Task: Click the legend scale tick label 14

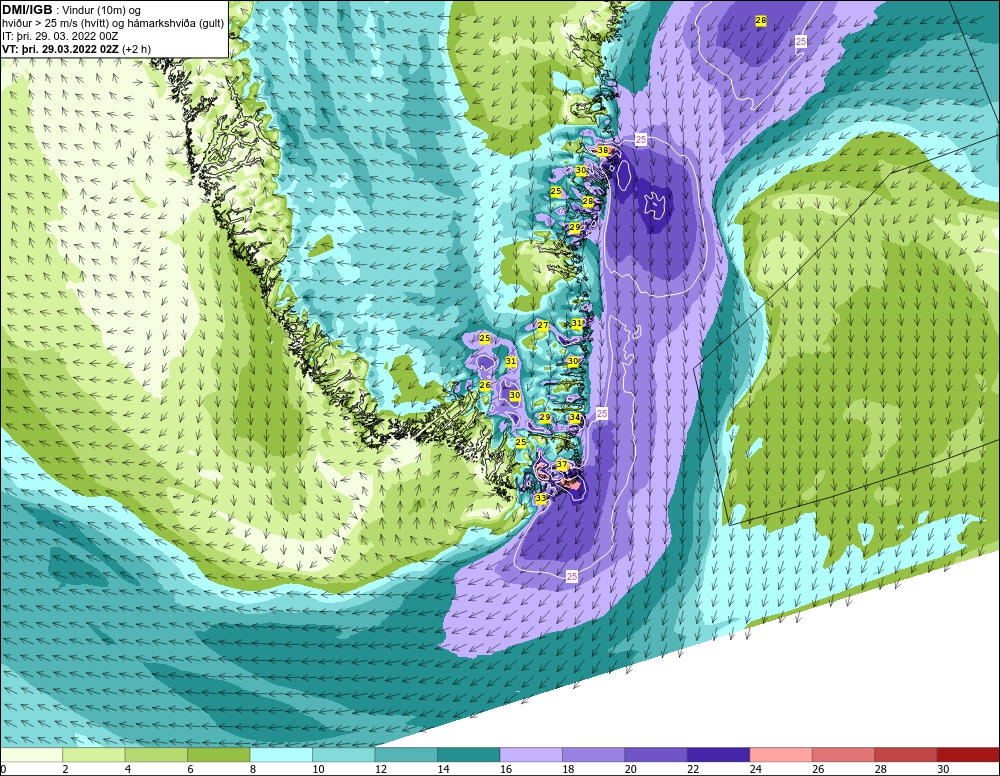Action: (443, 770)
